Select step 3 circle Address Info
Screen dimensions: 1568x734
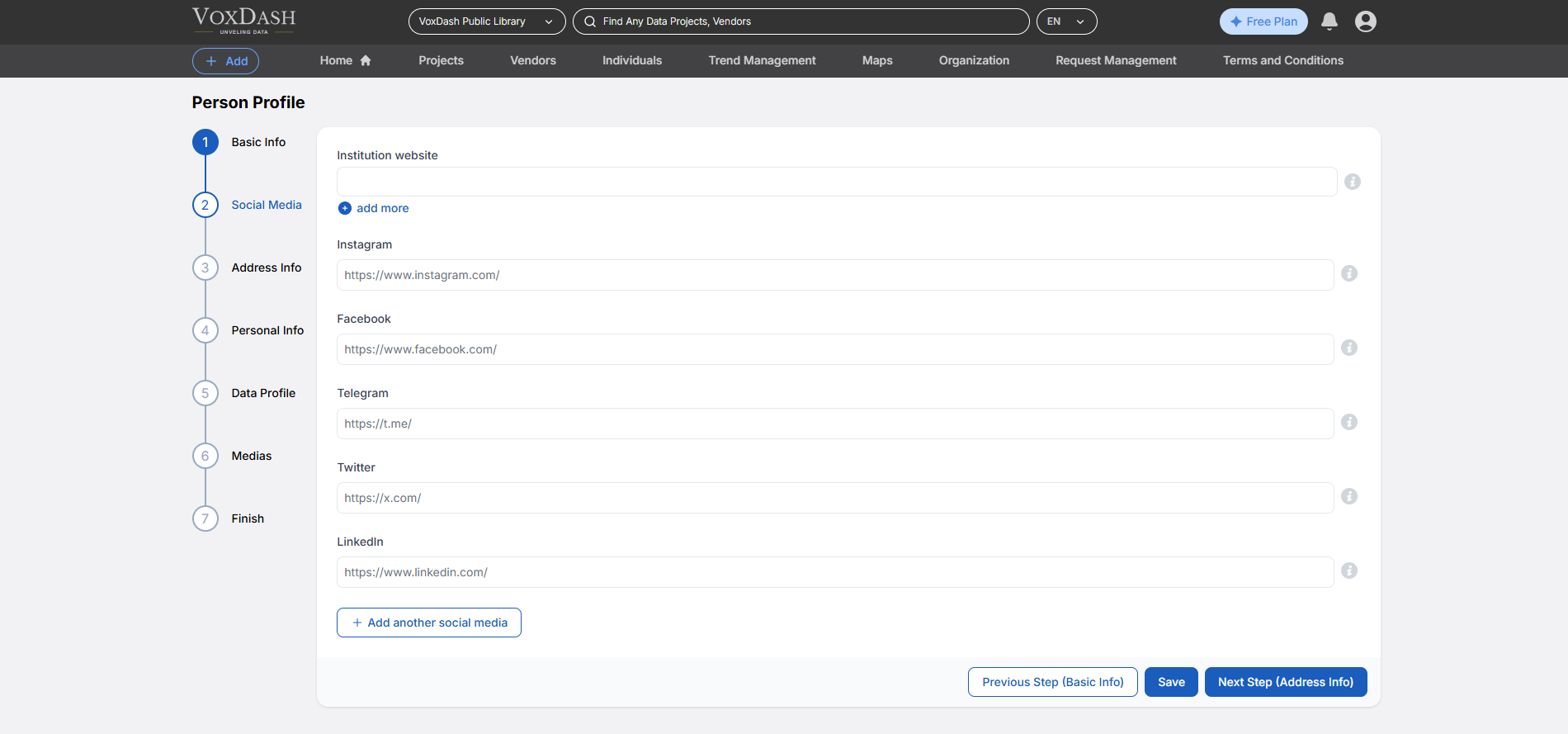click(205, 268)
